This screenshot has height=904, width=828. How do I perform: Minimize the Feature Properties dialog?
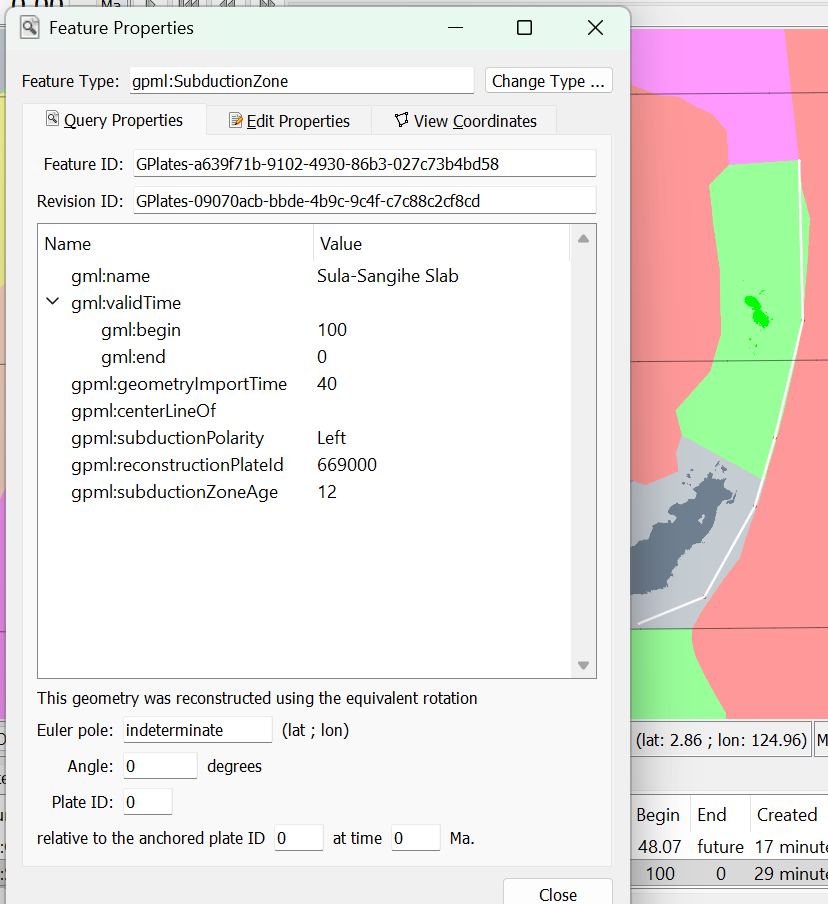pos(453,28)
